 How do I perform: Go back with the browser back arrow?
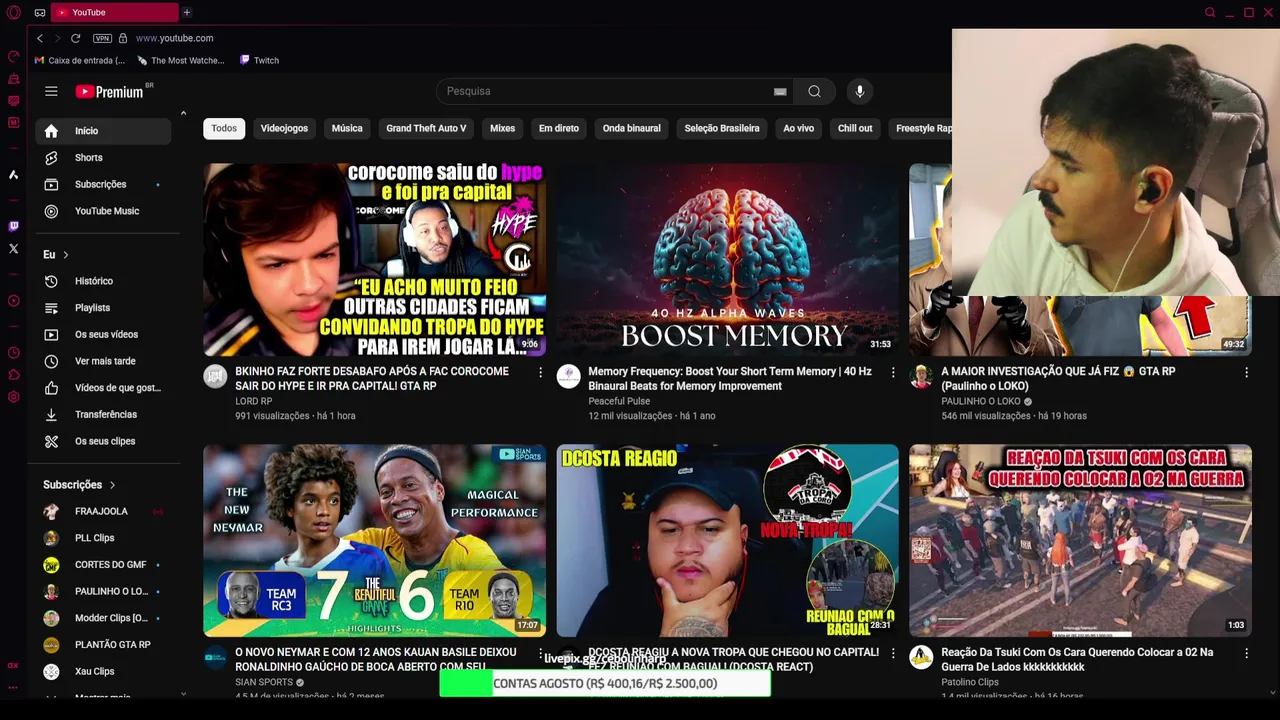point(39,38)
